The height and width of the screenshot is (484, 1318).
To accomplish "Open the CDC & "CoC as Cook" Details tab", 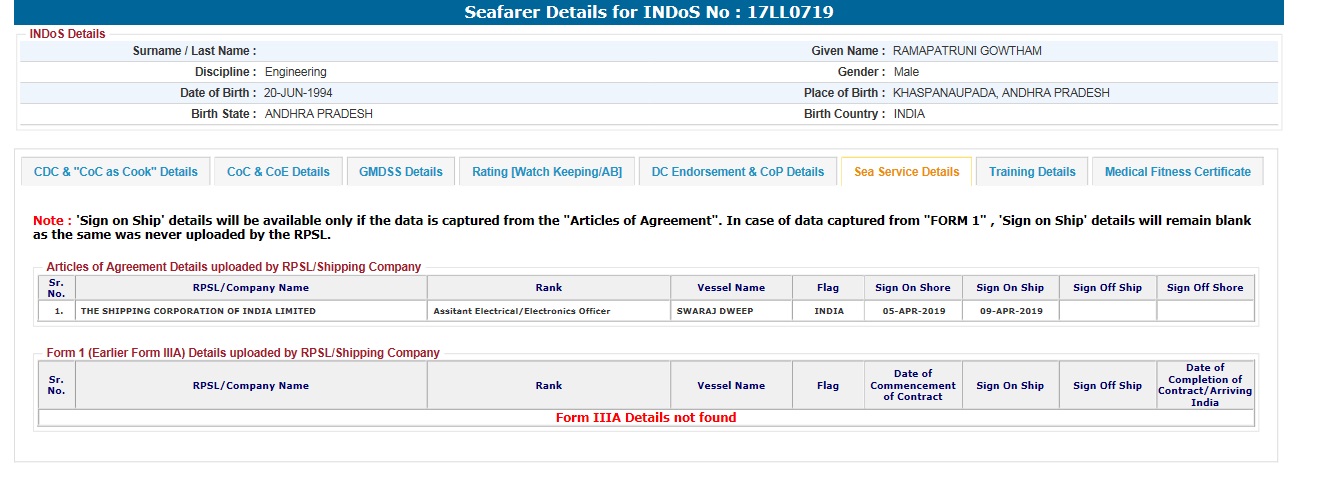I will click(x=116, y=172).
